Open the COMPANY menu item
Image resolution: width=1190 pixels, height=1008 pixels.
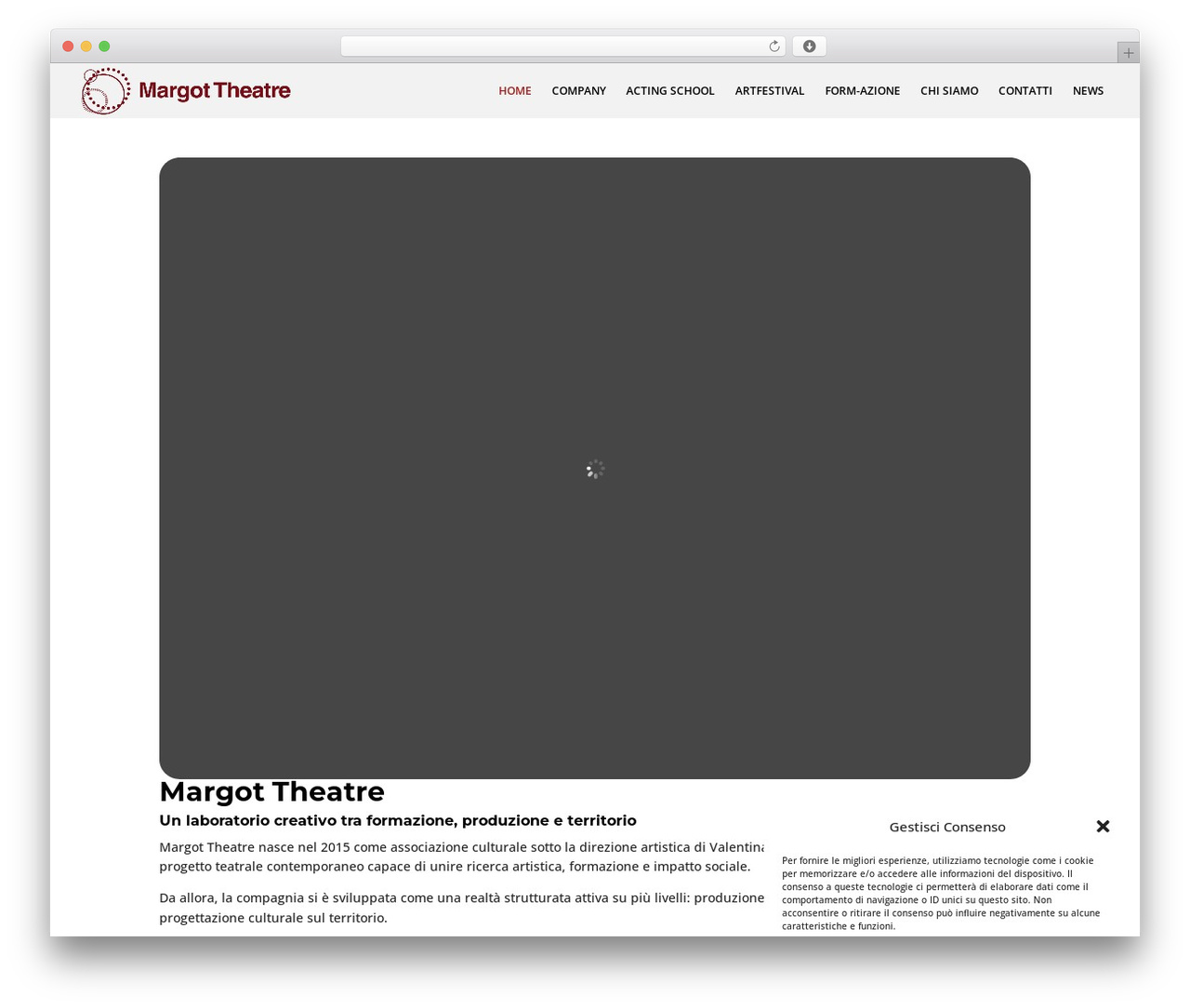[578, 91]
